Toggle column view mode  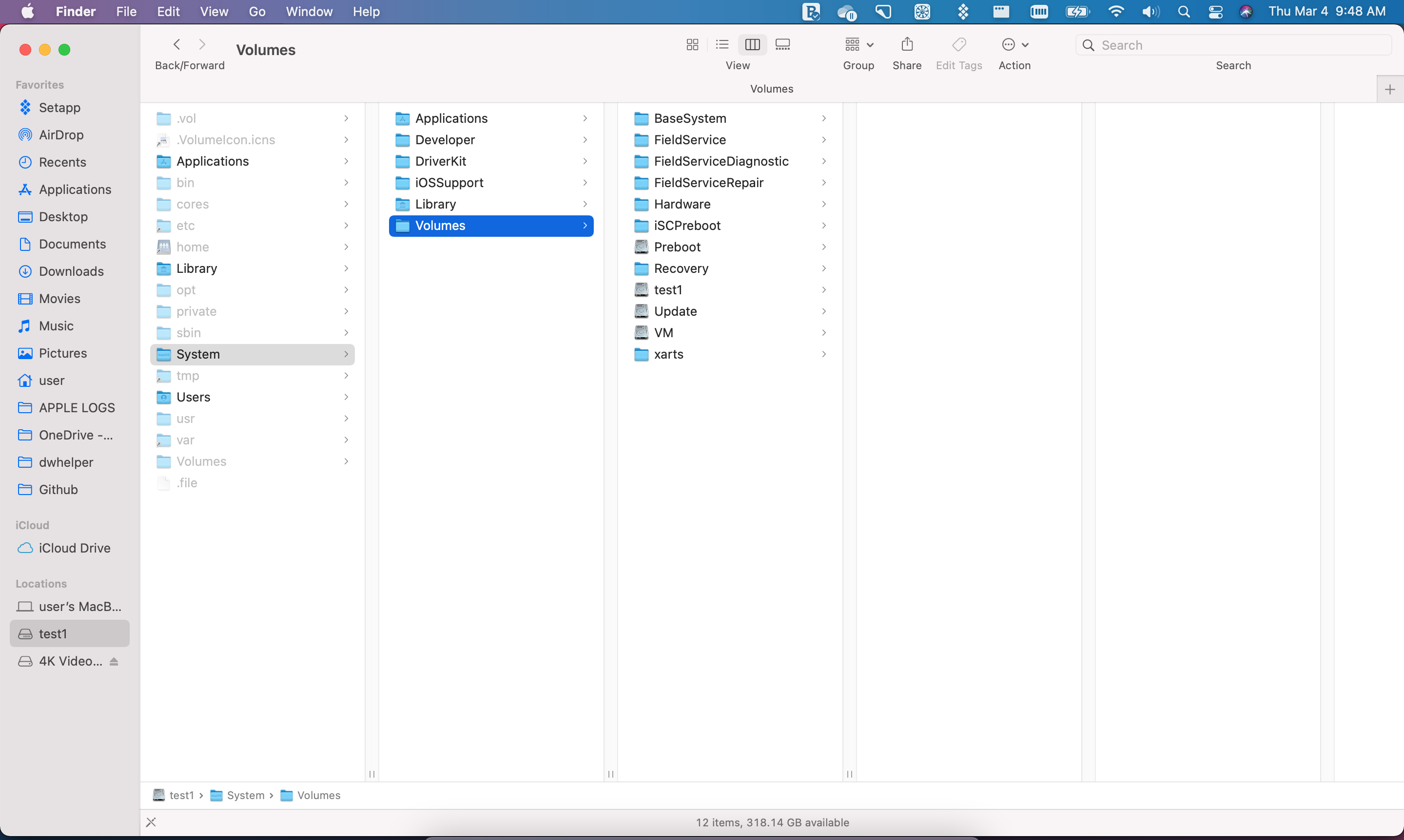click(x=752, y=45)
